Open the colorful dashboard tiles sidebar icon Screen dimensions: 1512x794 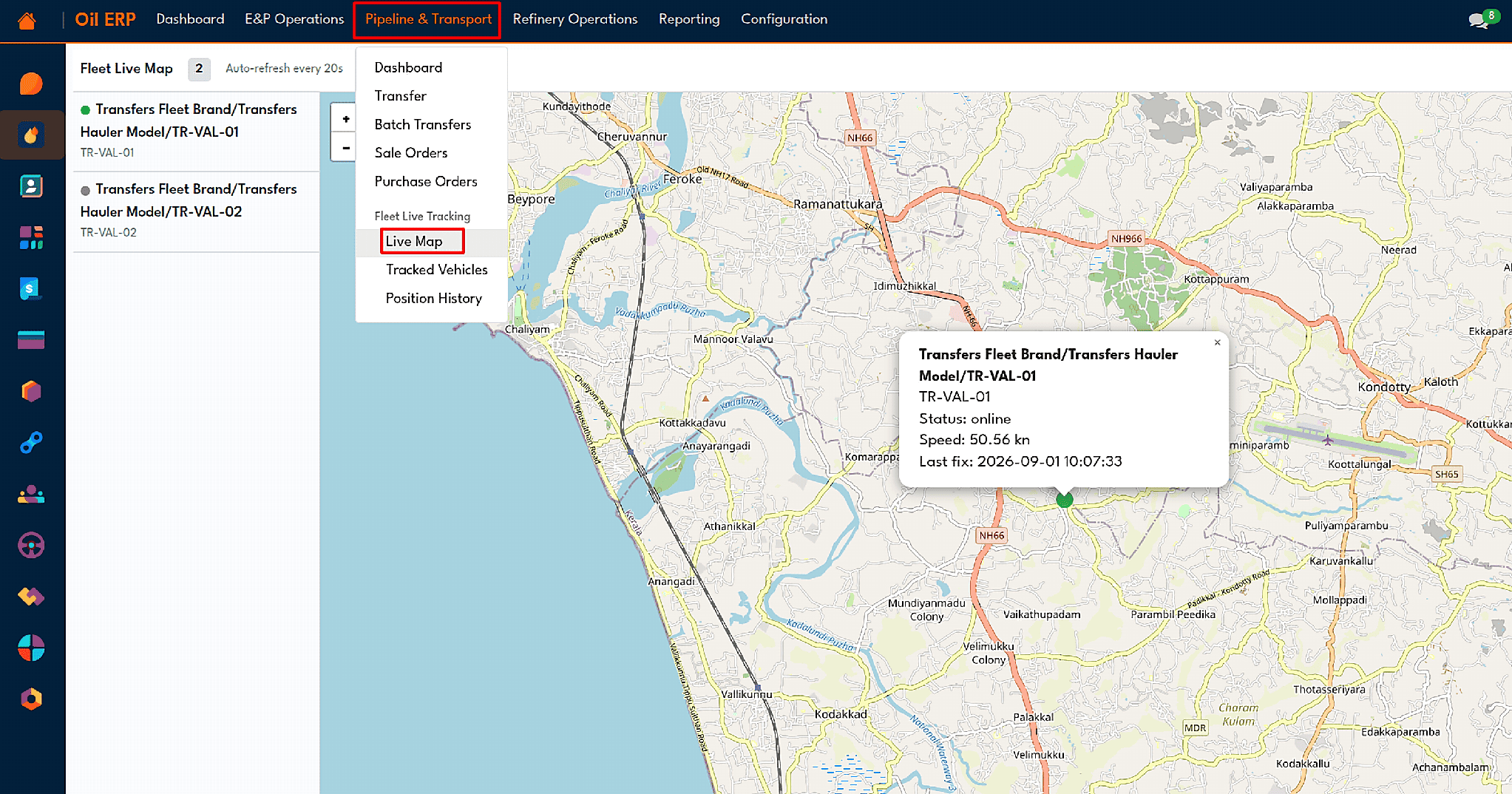pyautogui.click(x=31, y=237)
